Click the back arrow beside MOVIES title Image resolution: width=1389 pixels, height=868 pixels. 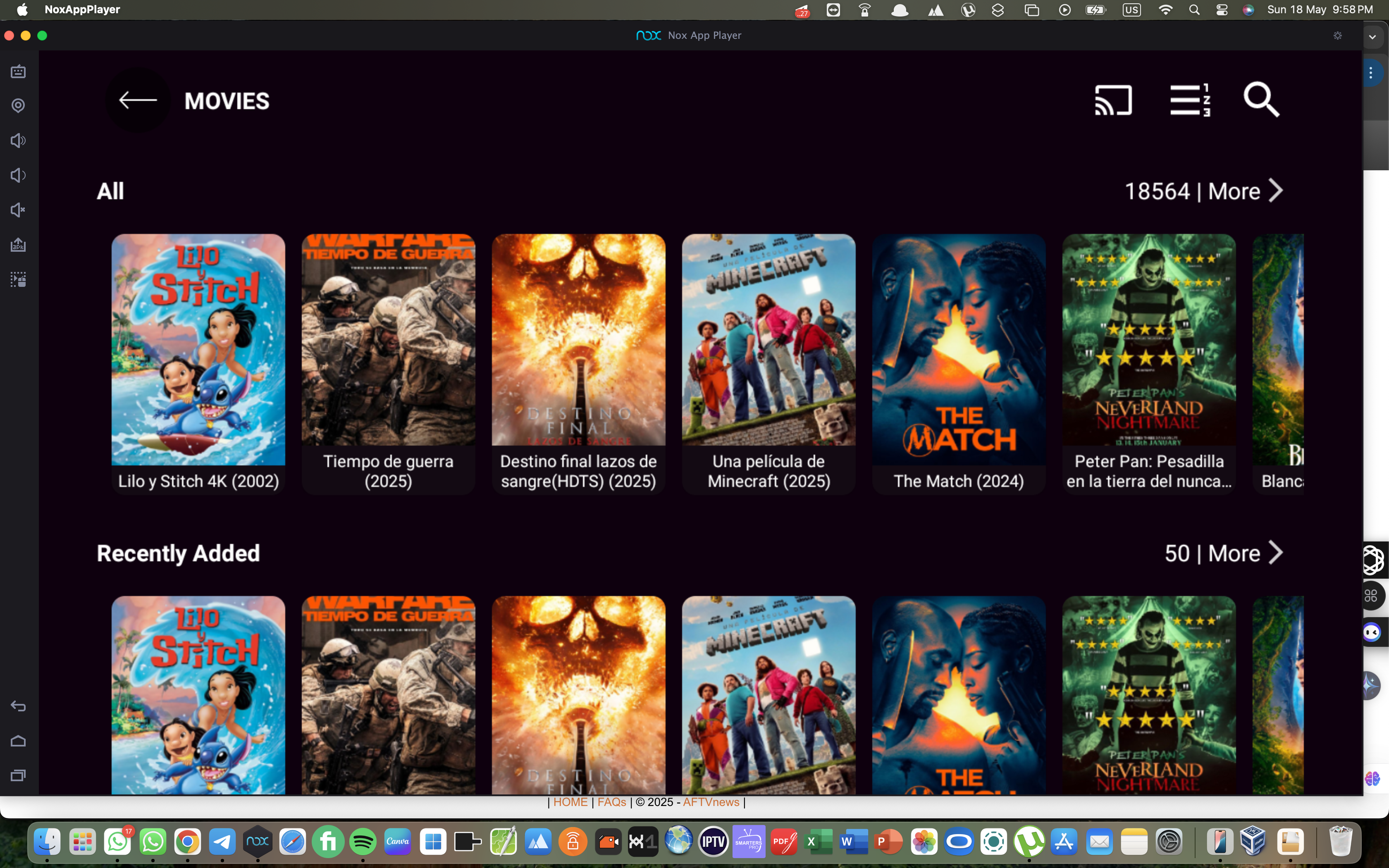138,99
